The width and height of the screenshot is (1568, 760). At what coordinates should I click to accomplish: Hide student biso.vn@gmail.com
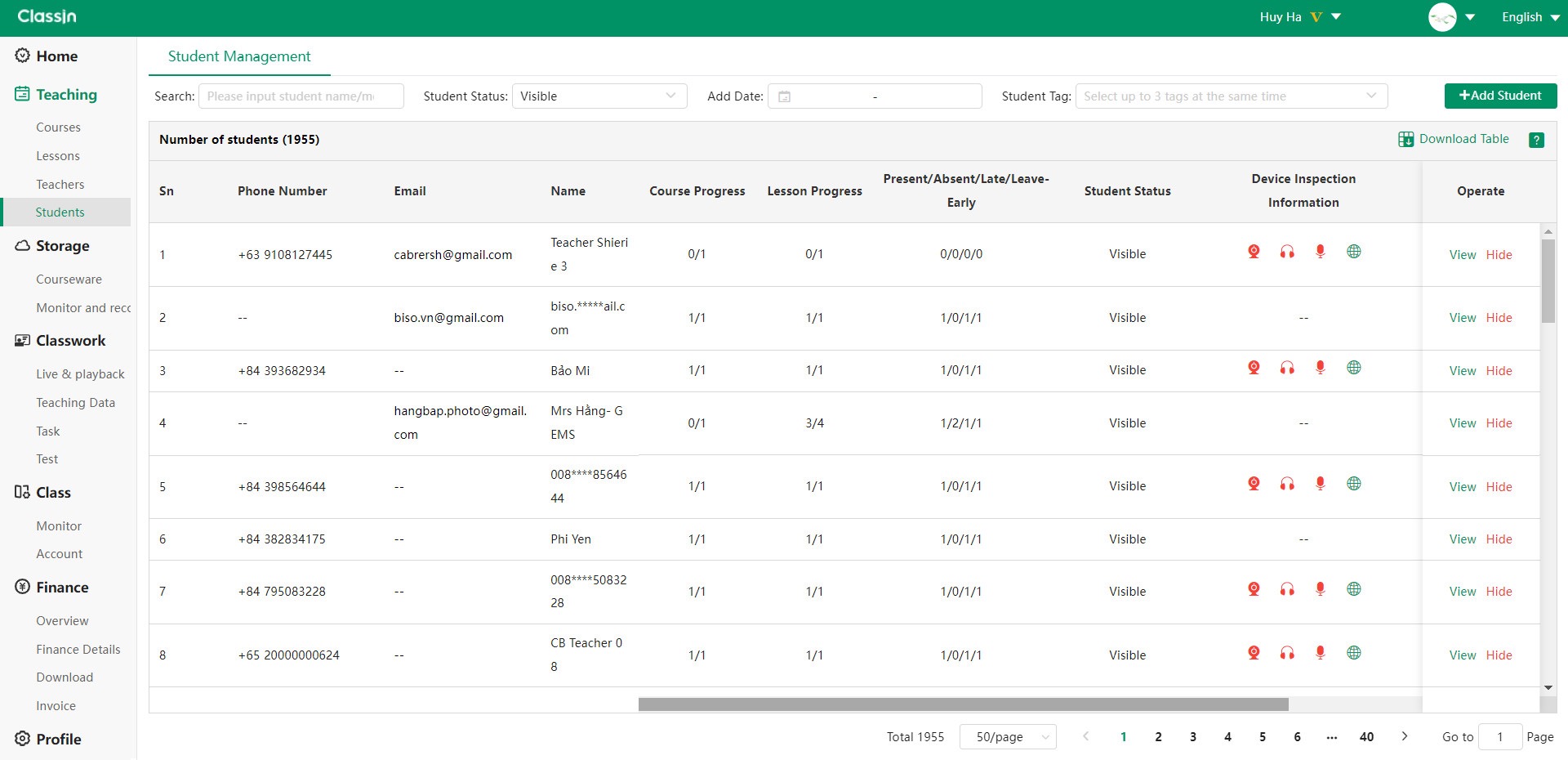[x=1499, y=318]
